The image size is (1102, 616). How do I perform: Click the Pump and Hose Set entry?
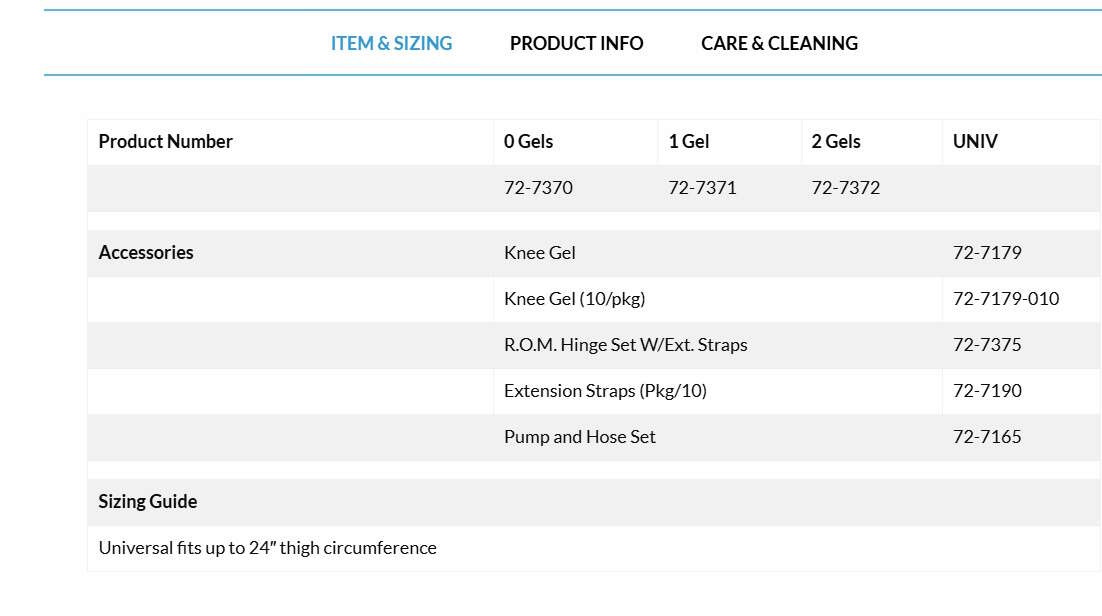pyautogui.click(x=579, y=437)
